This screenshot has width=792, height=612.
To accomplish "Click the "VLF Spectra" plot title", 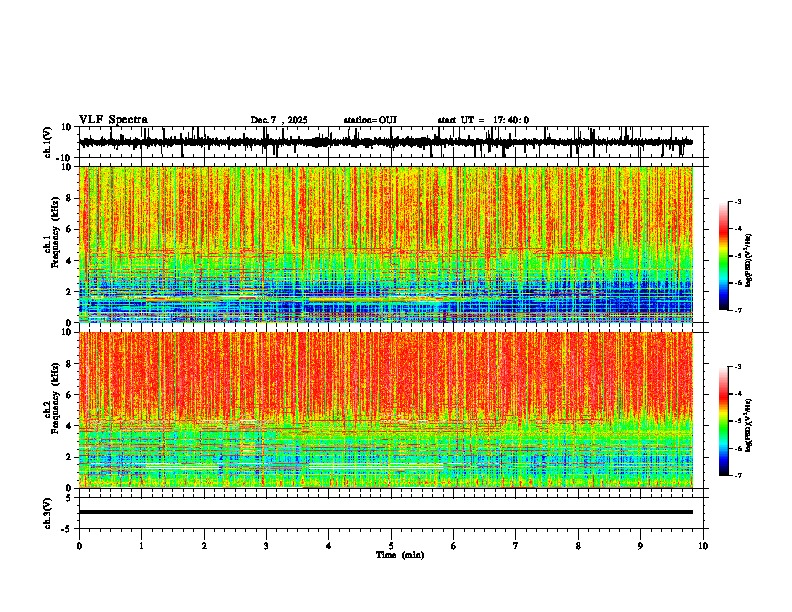I will (113, 120).
